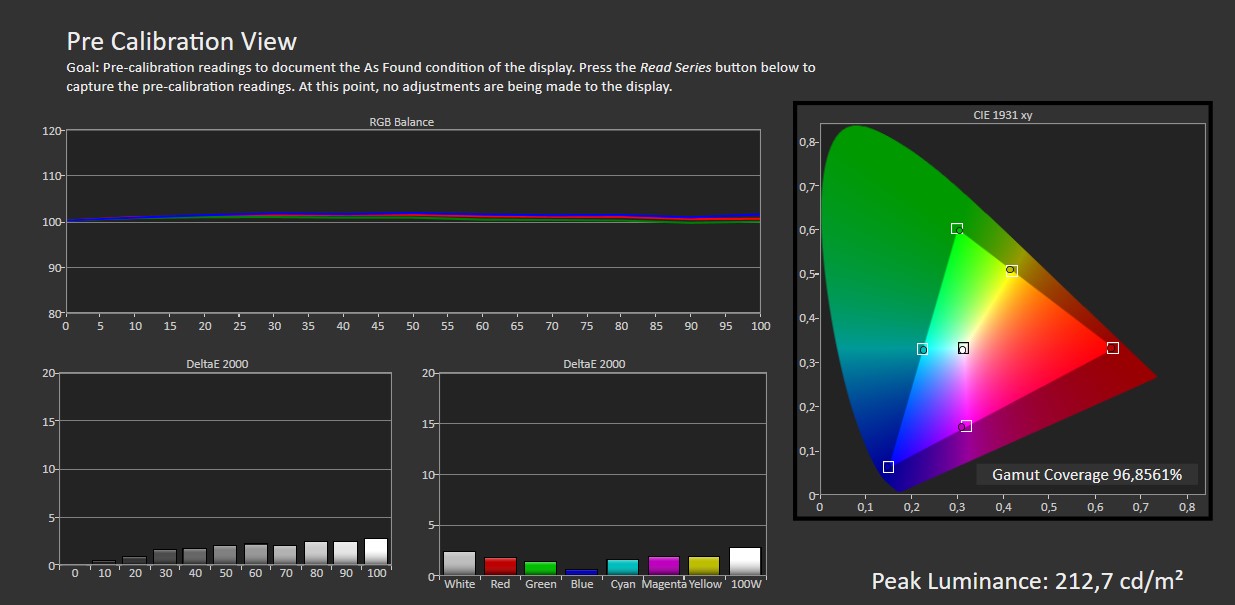Click the green primary target square on CIE diagram
Image resolution: width=1235 pixels, height=605 pixels.
(x=956, y=229)
